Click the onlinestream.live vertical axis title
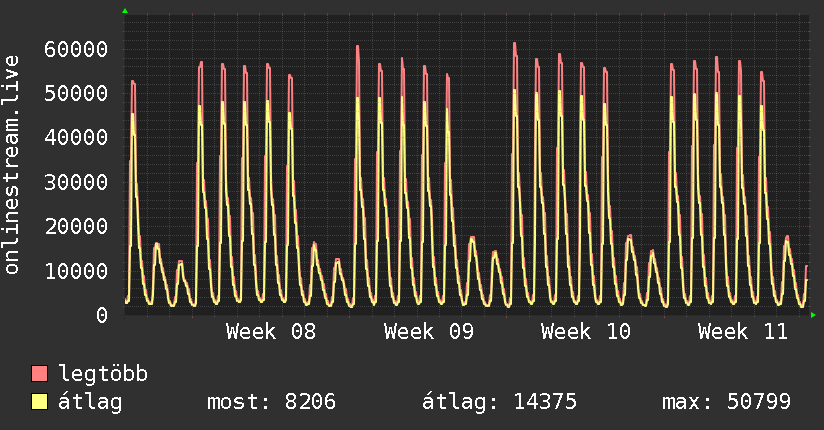 click(12, 165)
